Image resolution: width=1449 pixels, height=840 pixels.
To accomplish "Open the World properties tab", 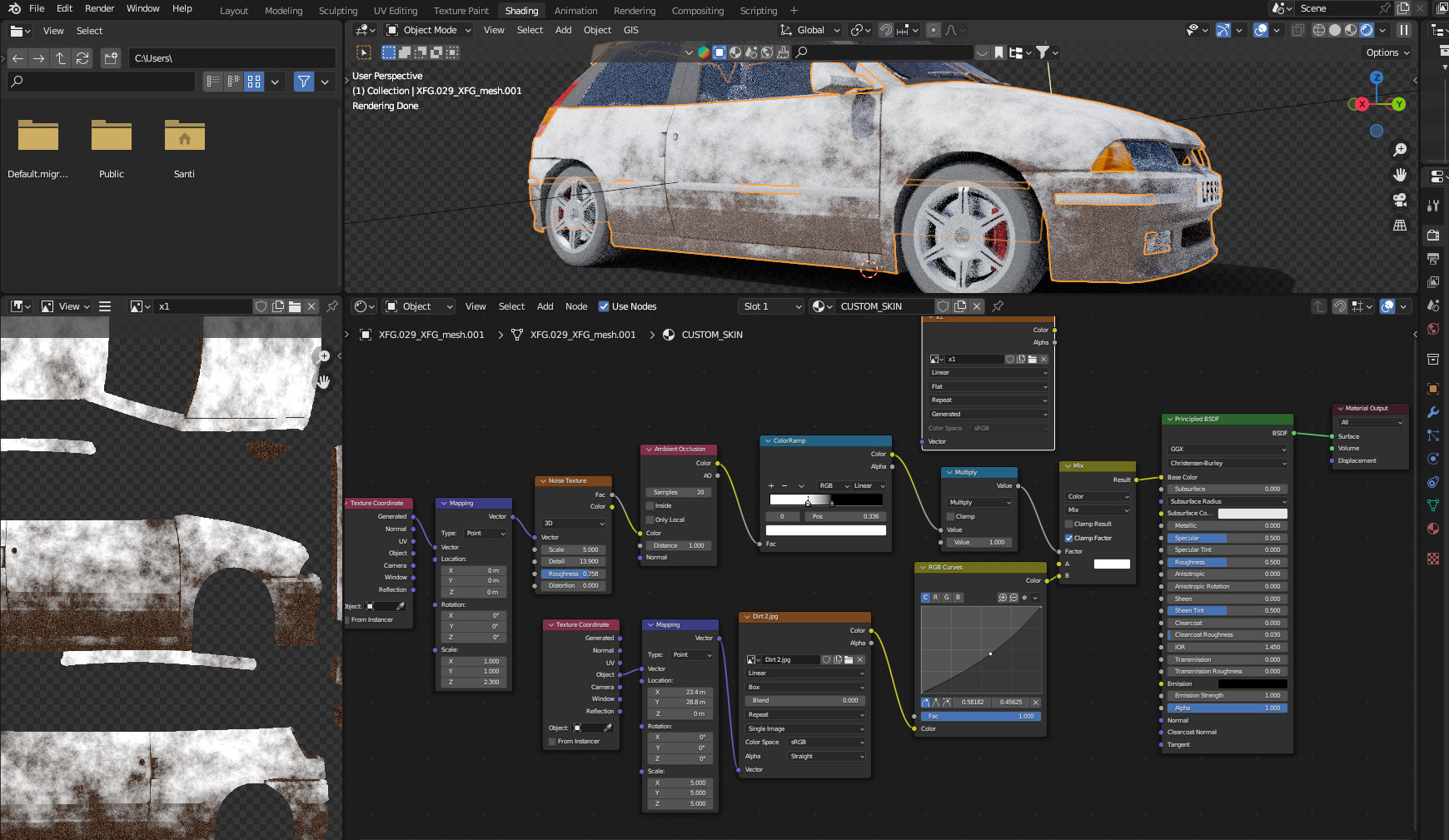I will tap(1433, 329).
